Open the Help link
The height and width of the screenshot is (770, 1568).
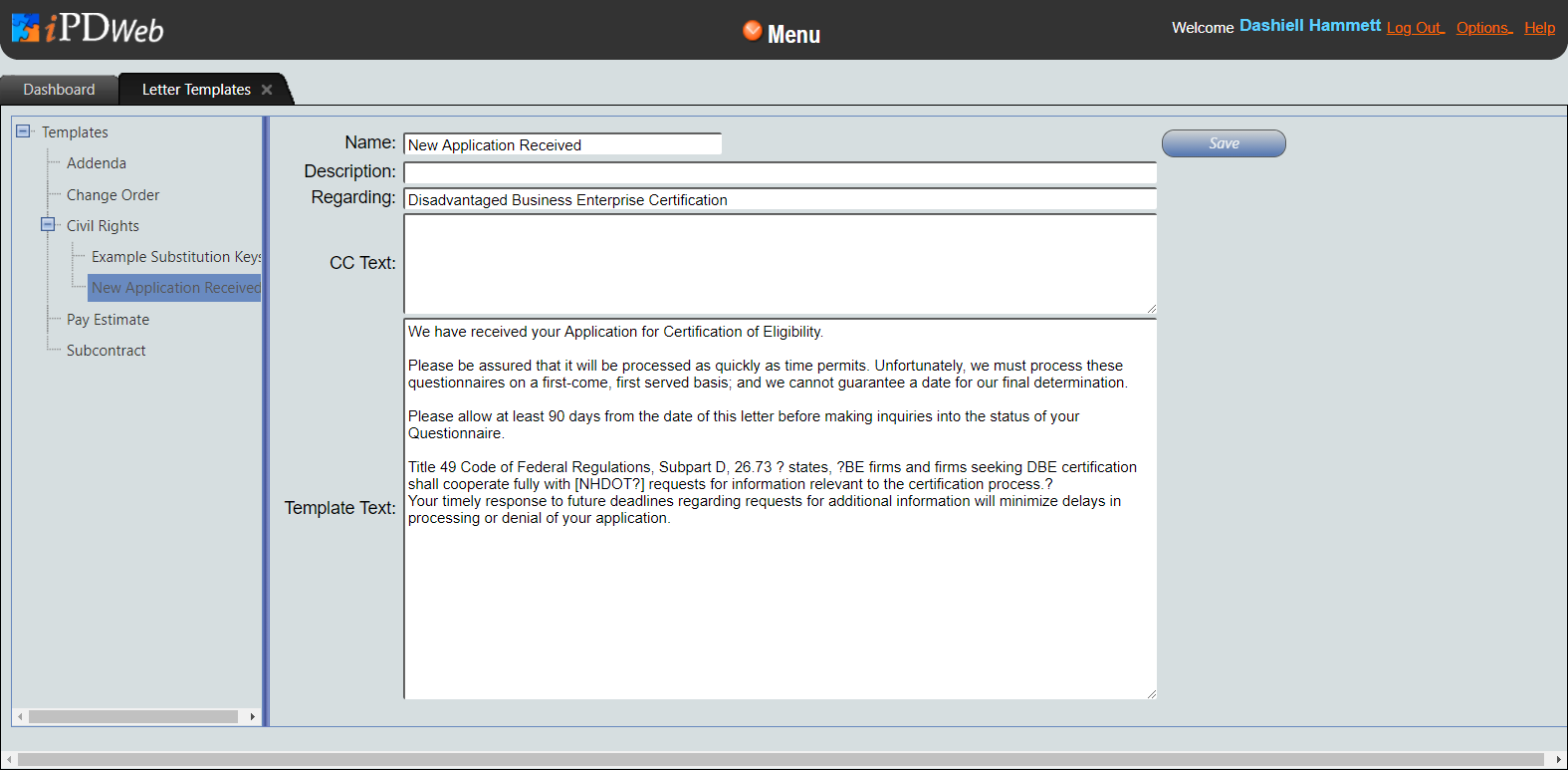[1539, 28]
